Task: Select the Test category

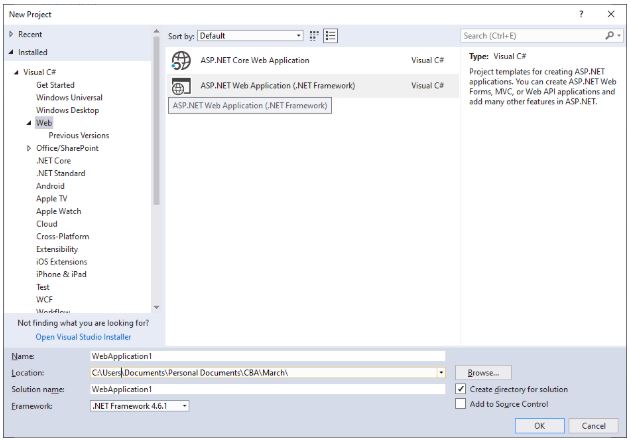Action: [43, 287]
